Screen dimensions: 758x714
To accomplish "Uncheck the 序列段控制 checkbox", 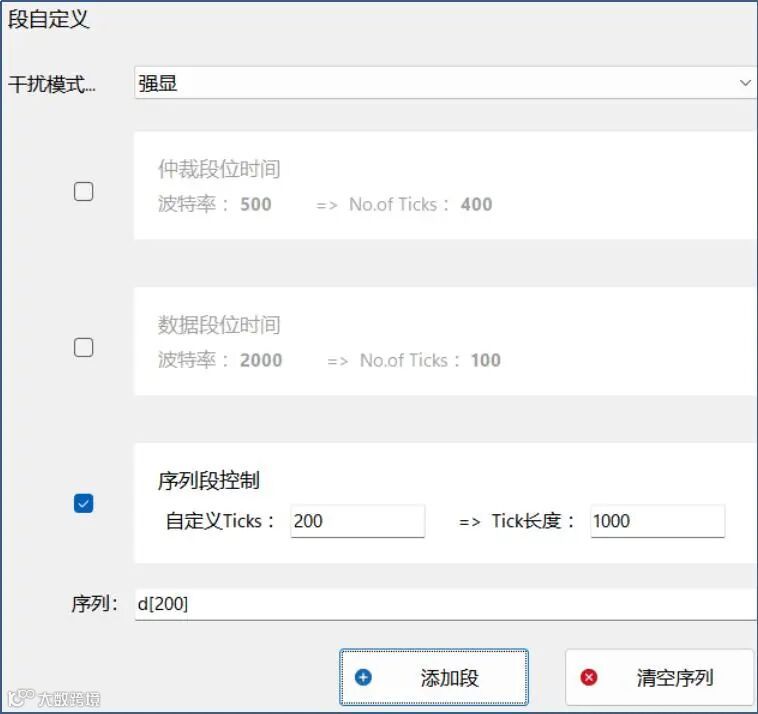I will click(84, 503).
